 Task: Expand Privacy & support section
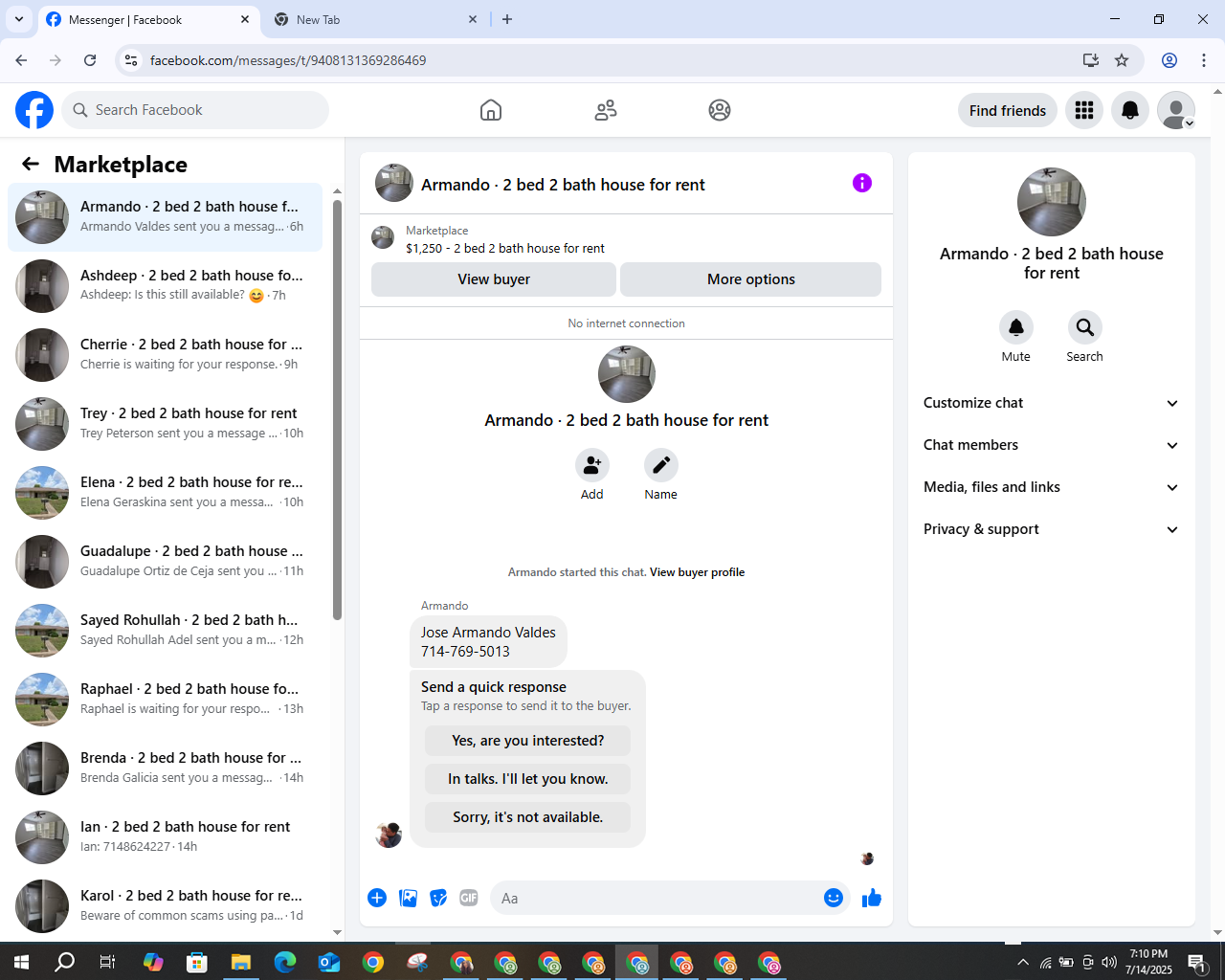click(x=1052, y=529)
